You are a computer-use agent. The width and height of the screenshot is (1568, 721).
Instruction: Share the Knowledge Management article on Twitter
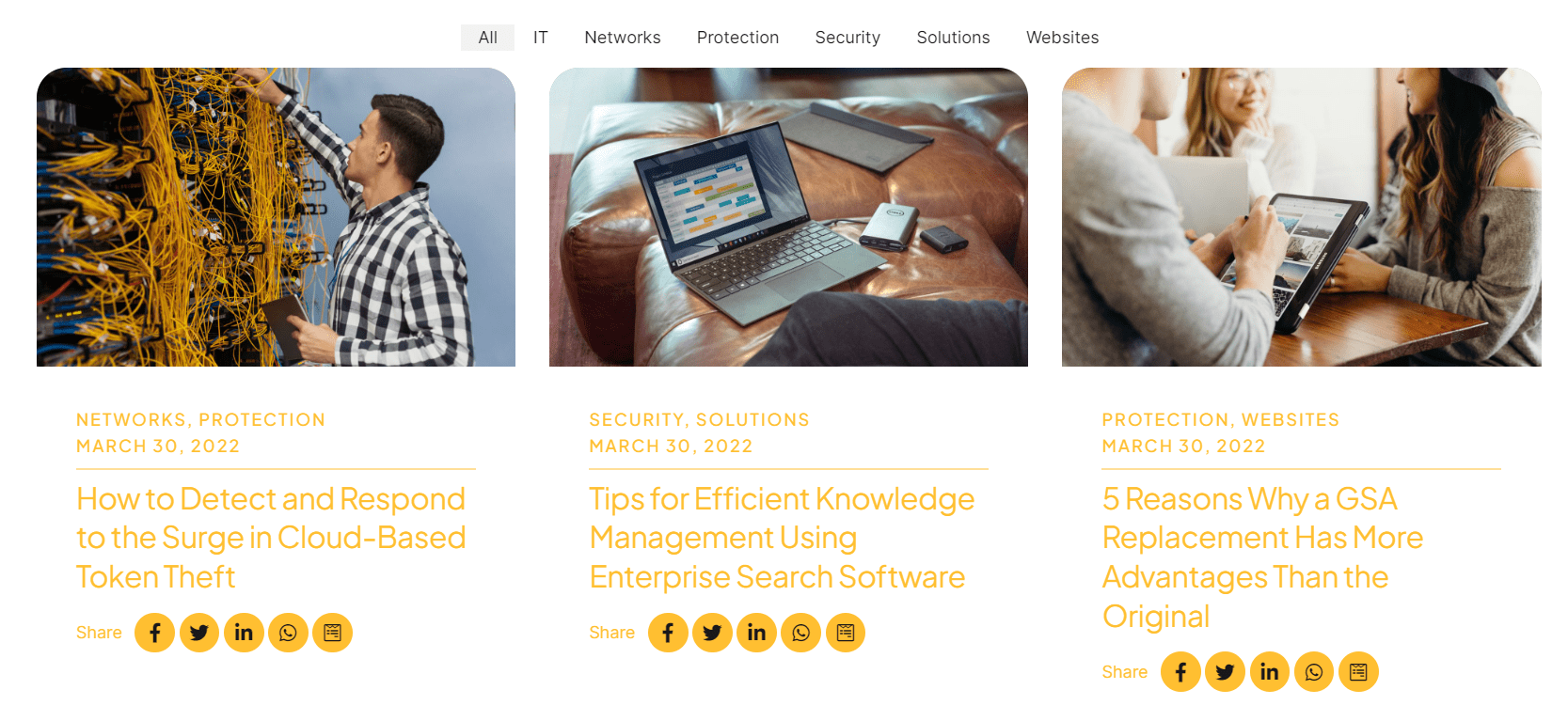(x=712, y=633)
